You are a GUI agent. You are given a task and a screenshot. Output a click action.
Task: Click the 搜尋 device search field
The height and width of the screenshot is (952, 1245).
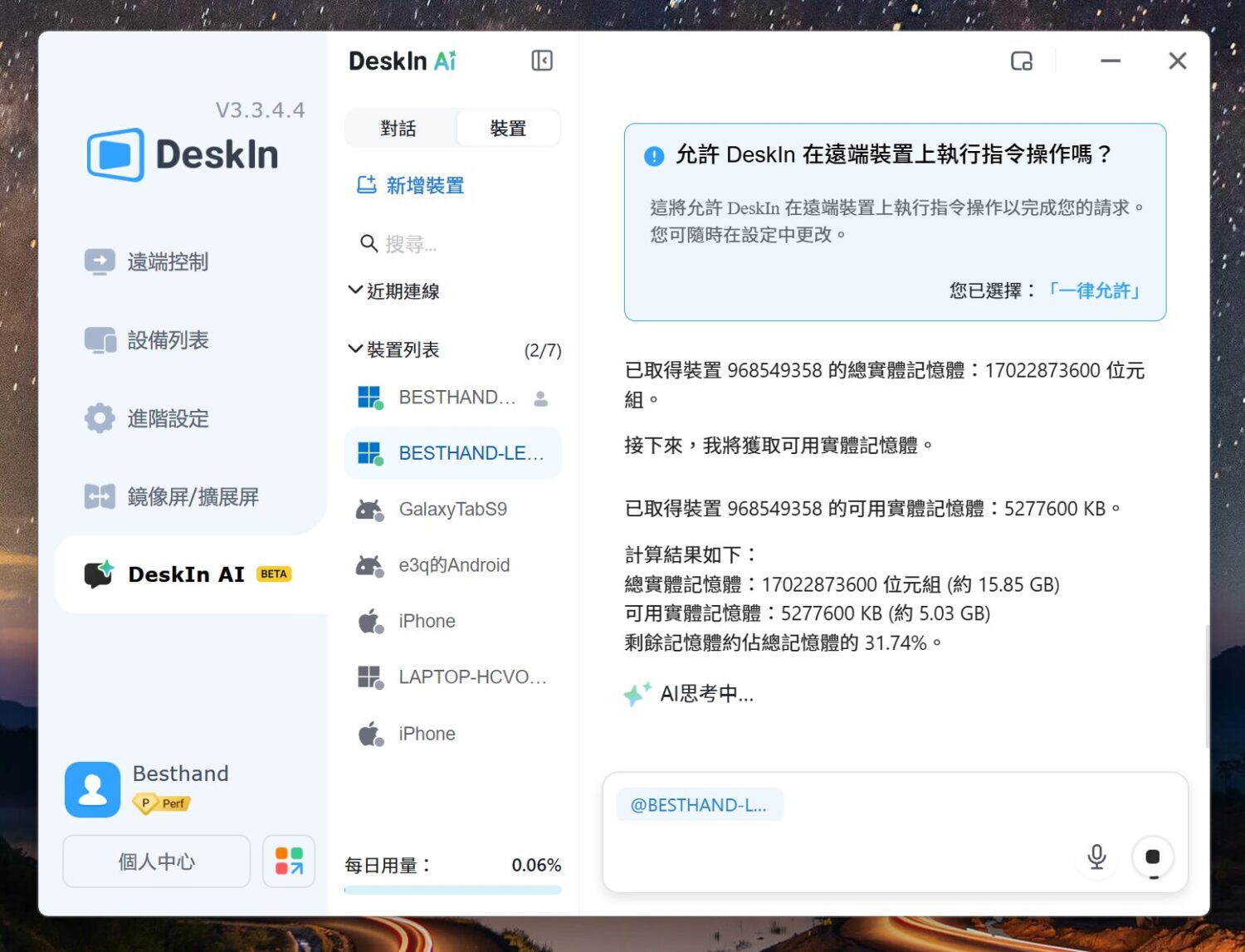pyautogui.click(x=453, y=243)
